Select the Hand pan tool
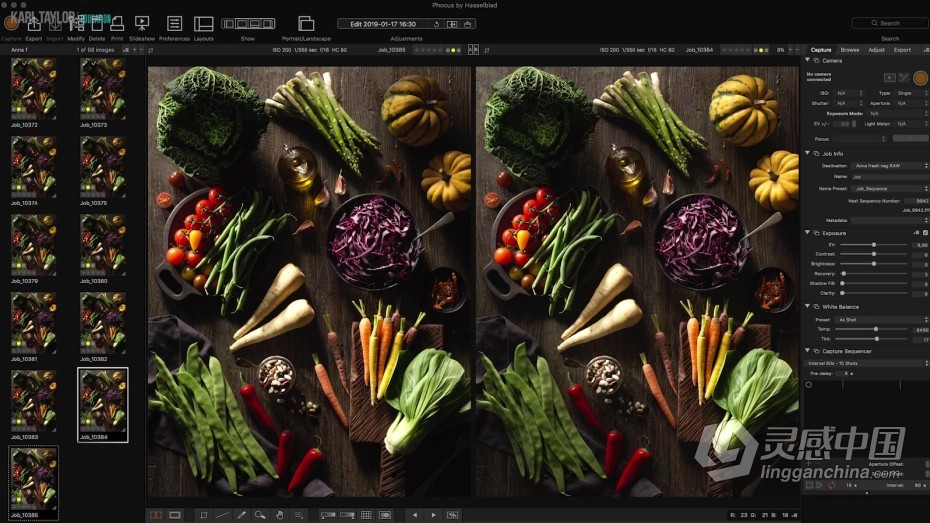 click(x=279, y=515)
